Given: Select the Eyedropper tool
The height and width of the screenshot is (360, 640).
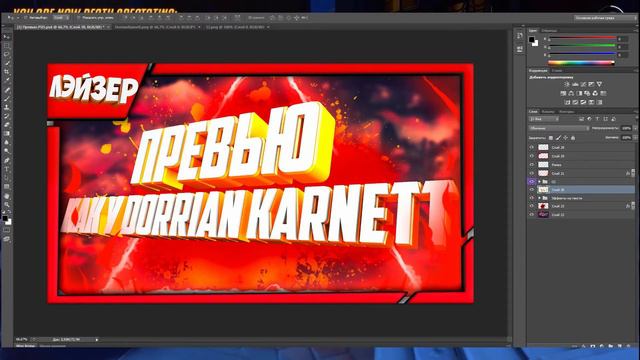Looking at the screenshot, I should pos(7,80).
